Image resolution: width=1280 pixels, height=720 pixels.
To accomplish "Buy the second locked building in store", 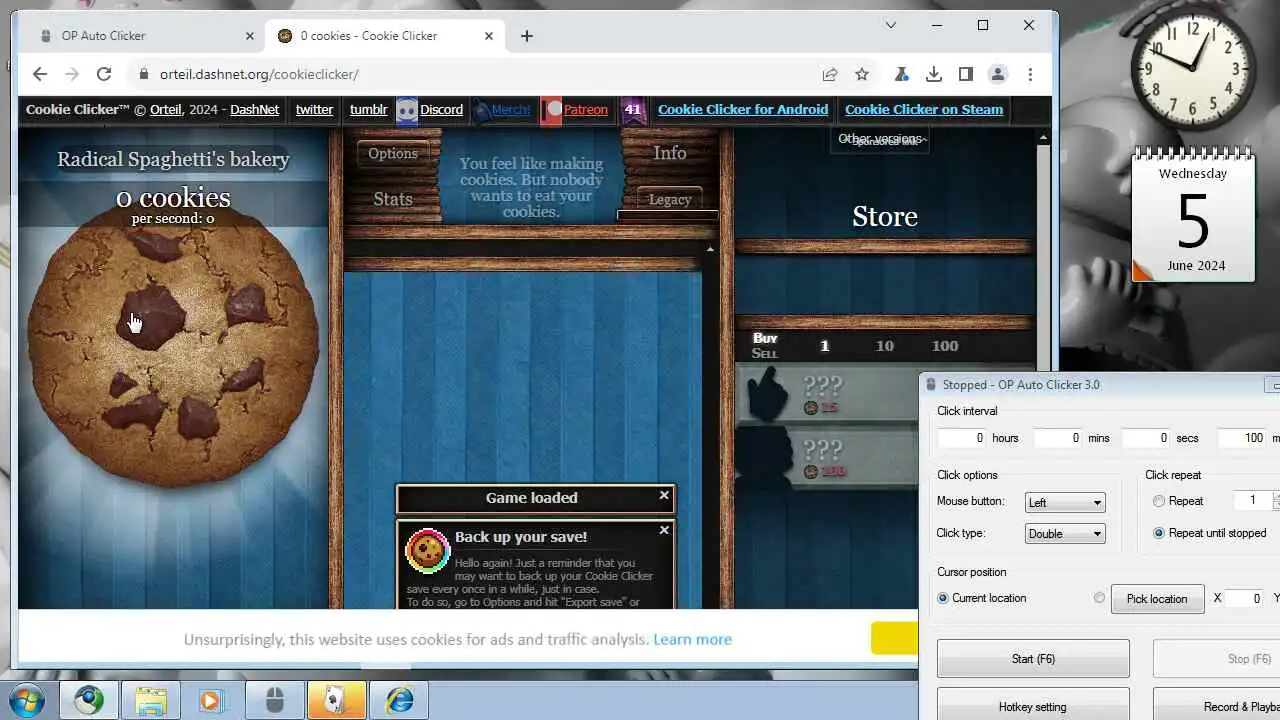I will [x=826, y=458].
